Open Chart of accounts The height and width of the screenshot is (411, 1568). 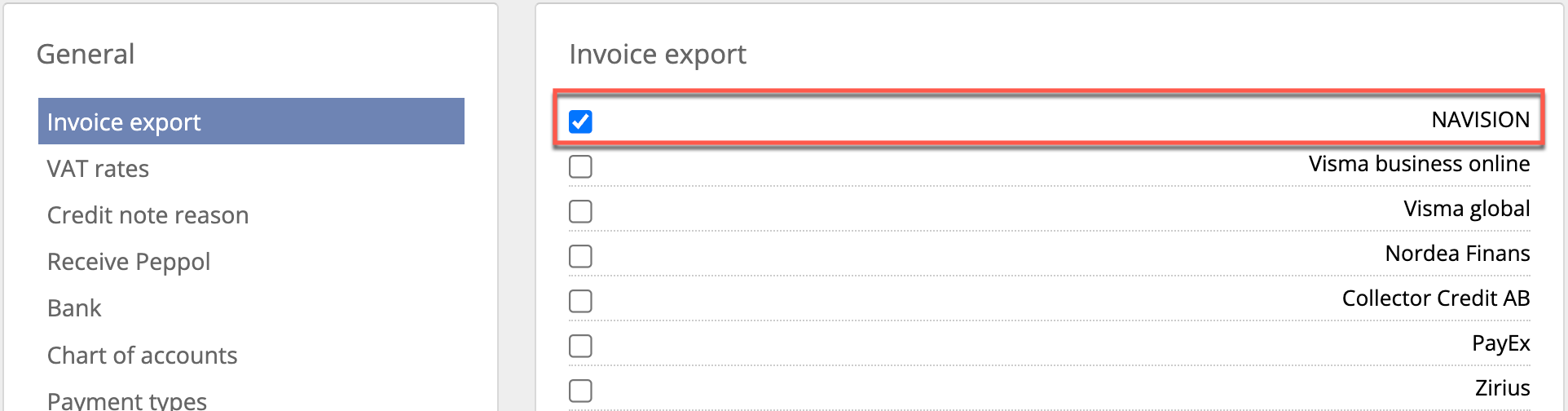(x=142, y=356)
